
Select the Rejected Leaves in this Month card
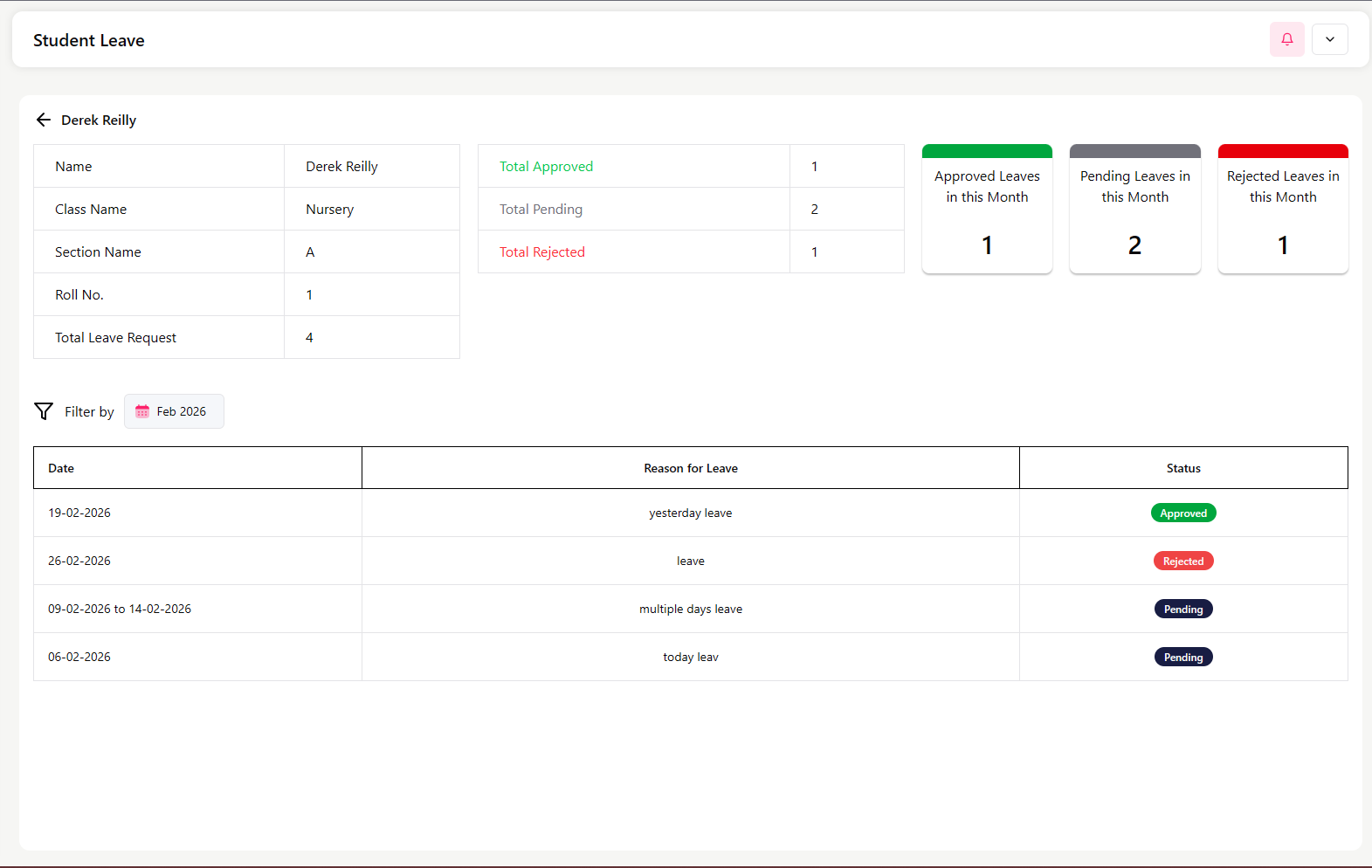click(1282, 210)
